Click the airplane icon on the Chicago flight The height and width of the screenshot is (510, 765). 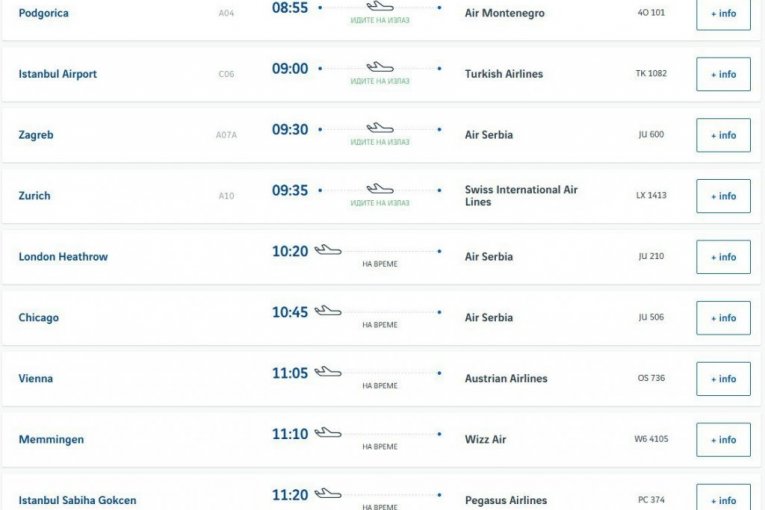[x=328, y=311]
